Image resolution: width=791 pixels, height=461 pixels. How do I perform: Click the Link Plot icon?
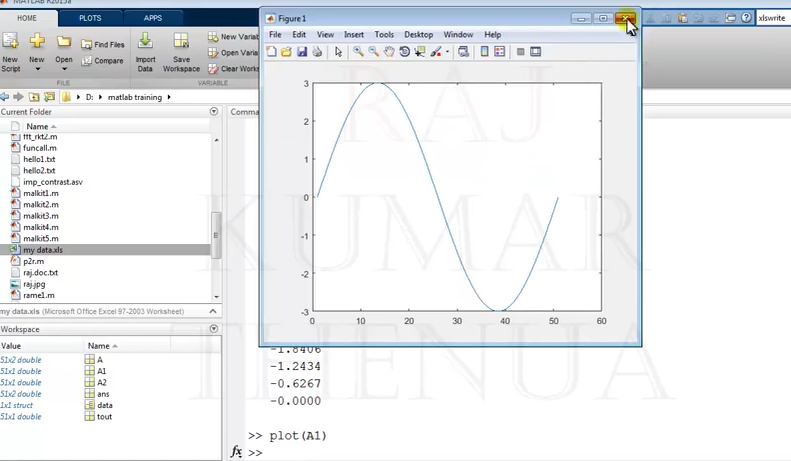(463, 51)
